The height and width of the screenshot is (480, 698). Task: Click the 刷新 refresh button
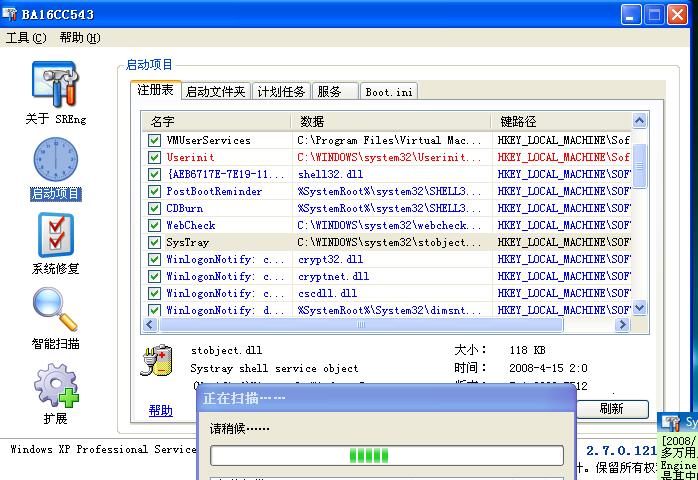pos(613,409)
